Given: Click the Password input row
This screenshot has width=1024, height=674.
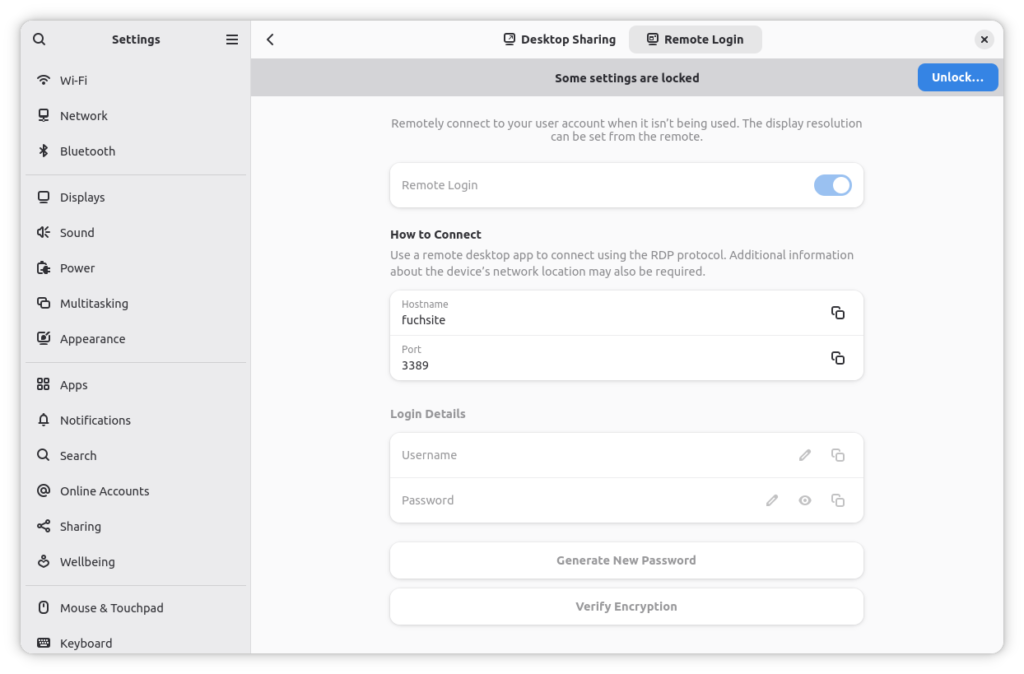Looking at the screenshot, I should 626,500.
